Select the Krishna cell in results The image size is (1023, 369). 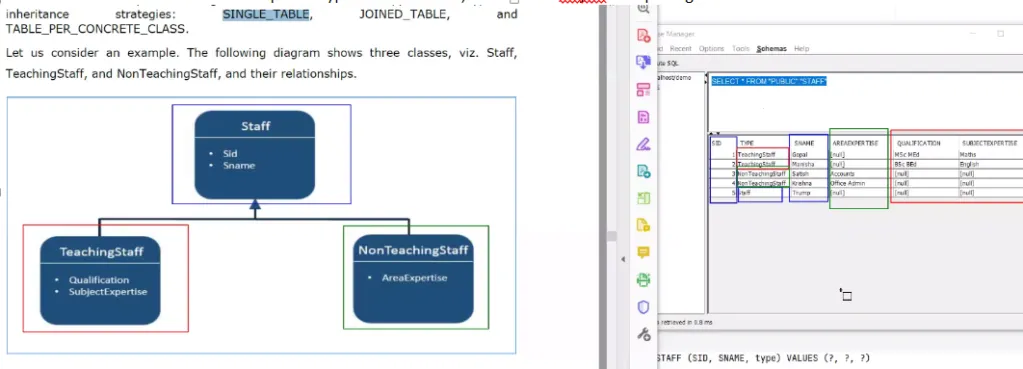point(801,183)
